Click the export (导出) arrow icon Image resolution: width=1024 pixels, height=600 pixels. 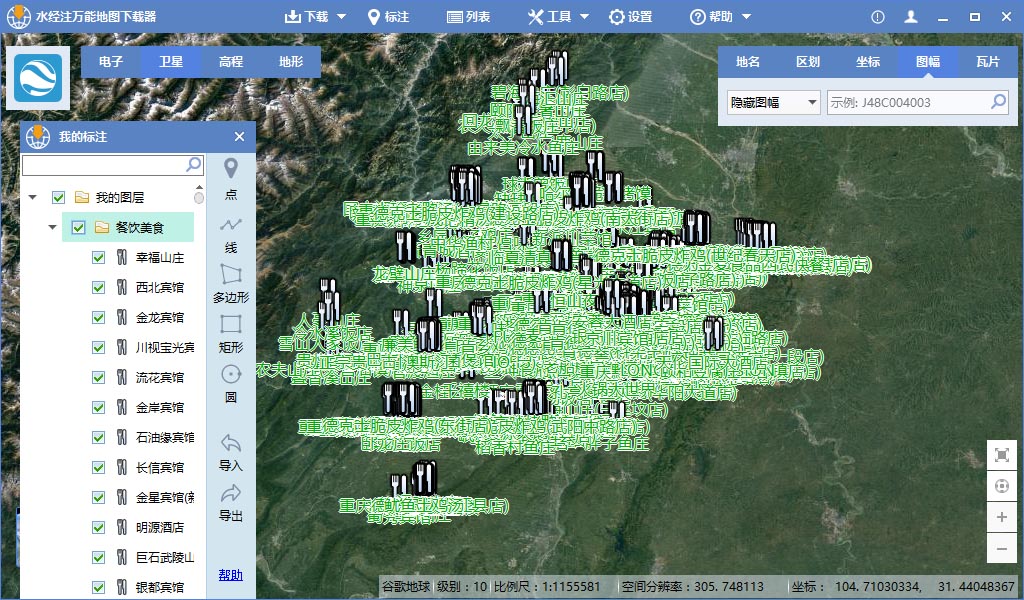pyautogui.click(x=231, y=493)
